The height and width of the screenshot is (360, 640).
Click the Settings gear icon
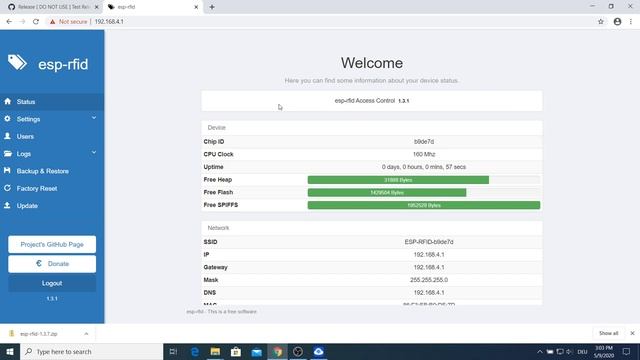click(x=7, y=118)
